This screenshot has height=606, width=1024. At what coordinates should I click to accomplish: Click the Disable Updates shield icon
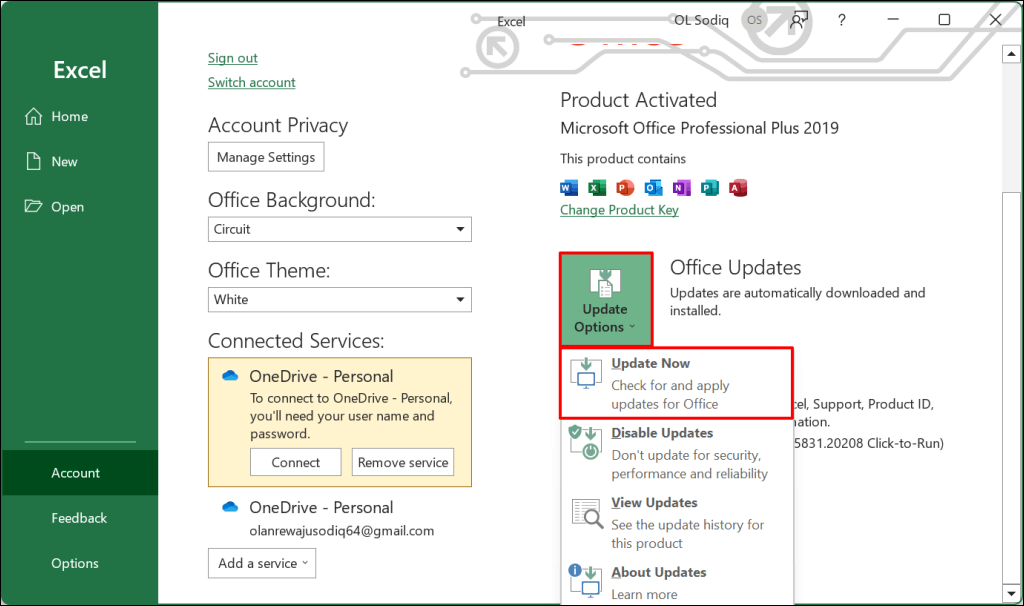coord(587,443)
